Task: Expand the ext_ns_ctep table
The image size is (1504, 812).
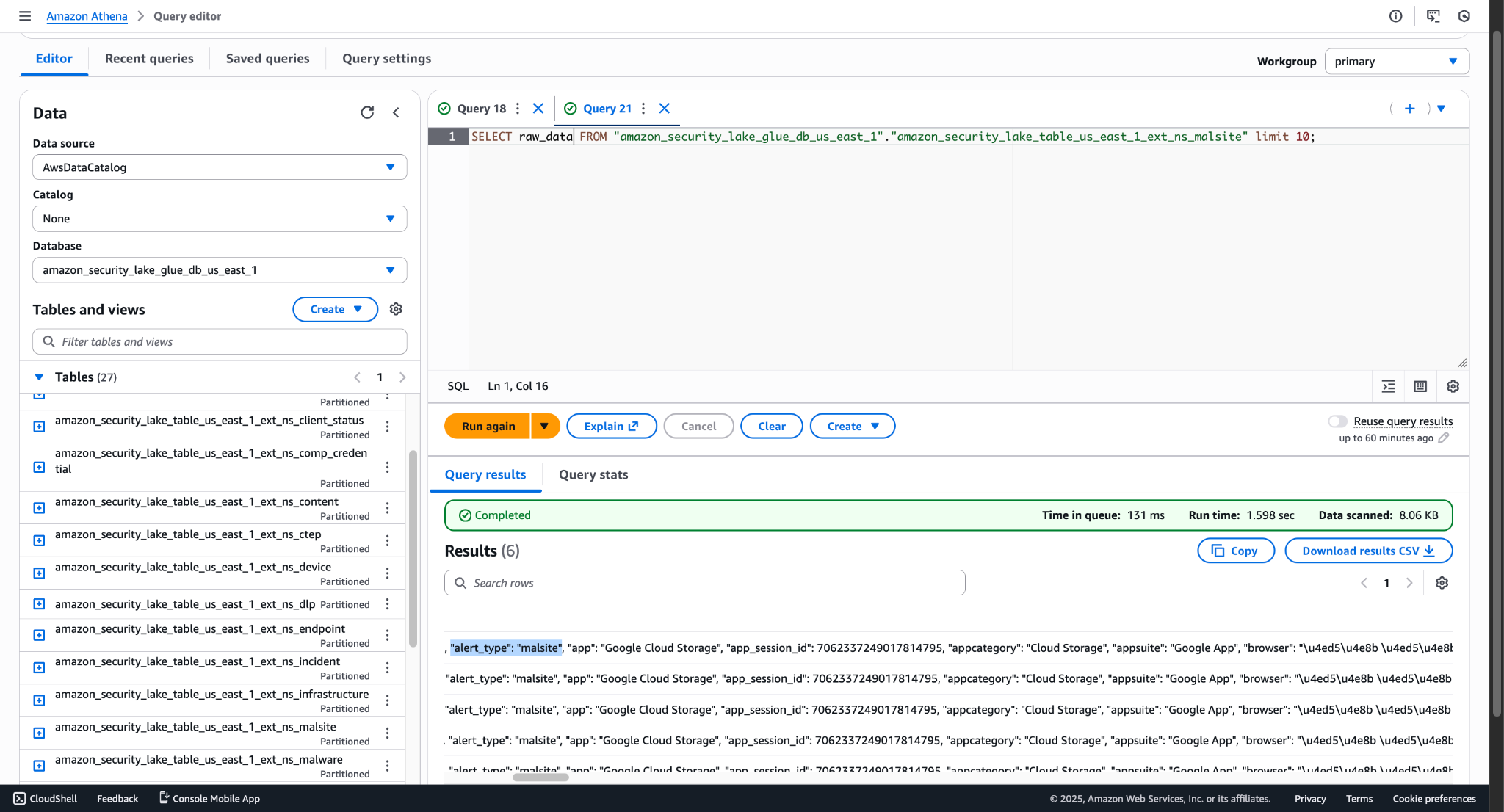Action: click(x=40, y=540)
